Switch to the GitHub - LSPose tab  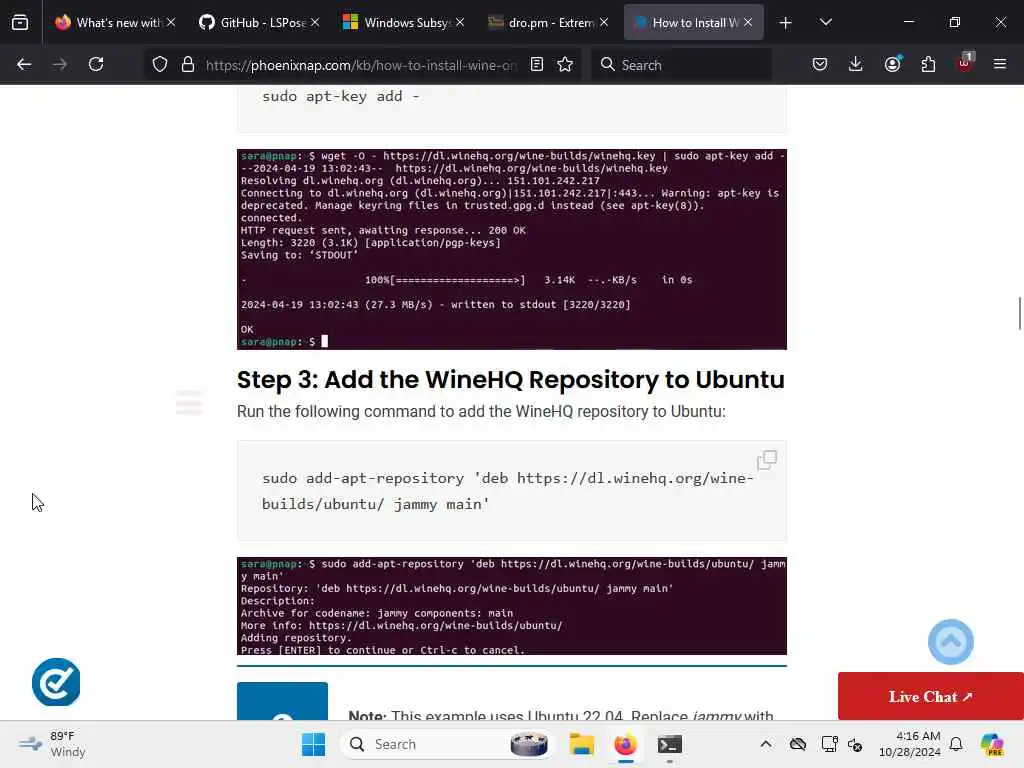259,22
